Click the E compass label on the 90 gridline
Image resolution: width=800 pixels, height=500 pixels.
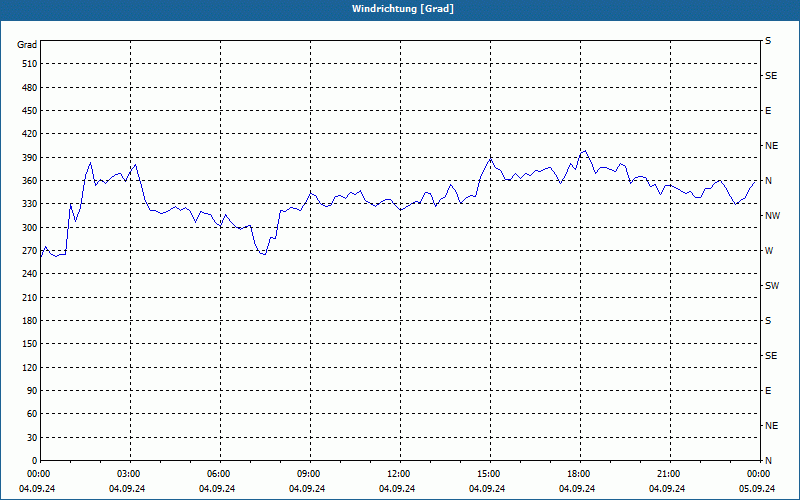point(768,391)
